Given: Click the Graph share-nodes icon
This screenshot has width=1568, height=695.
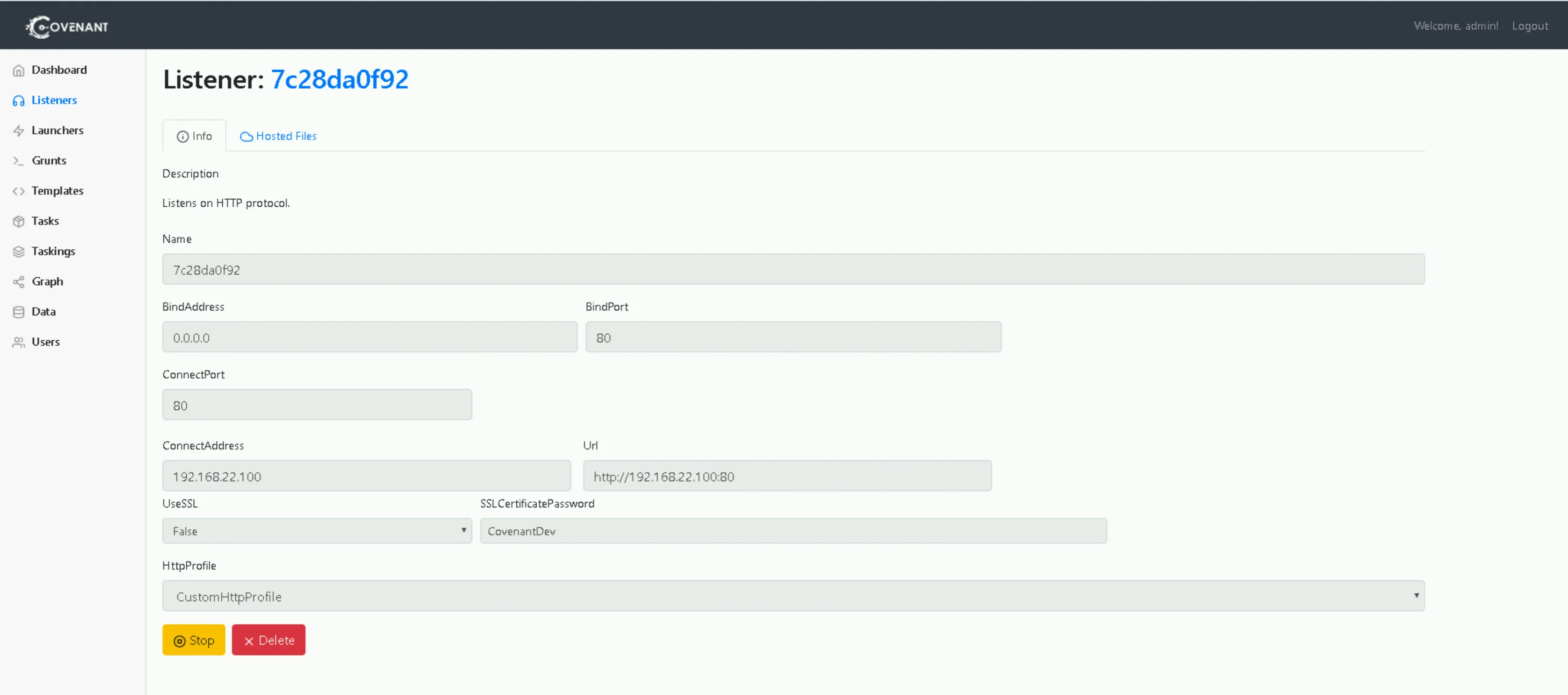Looking at the screenshot, I should pyautogui.click(x=19, y=282).
